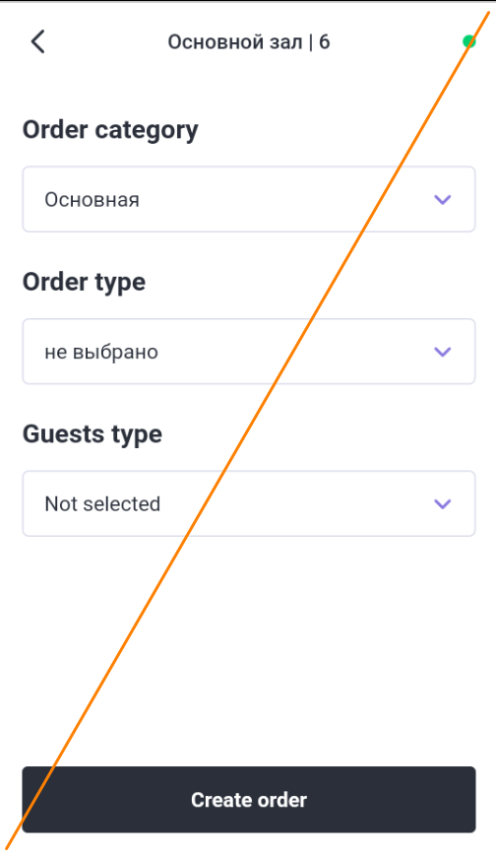The image size is (496, 854).
Task: Open the Order category dropdown
Action: (249, 199)
